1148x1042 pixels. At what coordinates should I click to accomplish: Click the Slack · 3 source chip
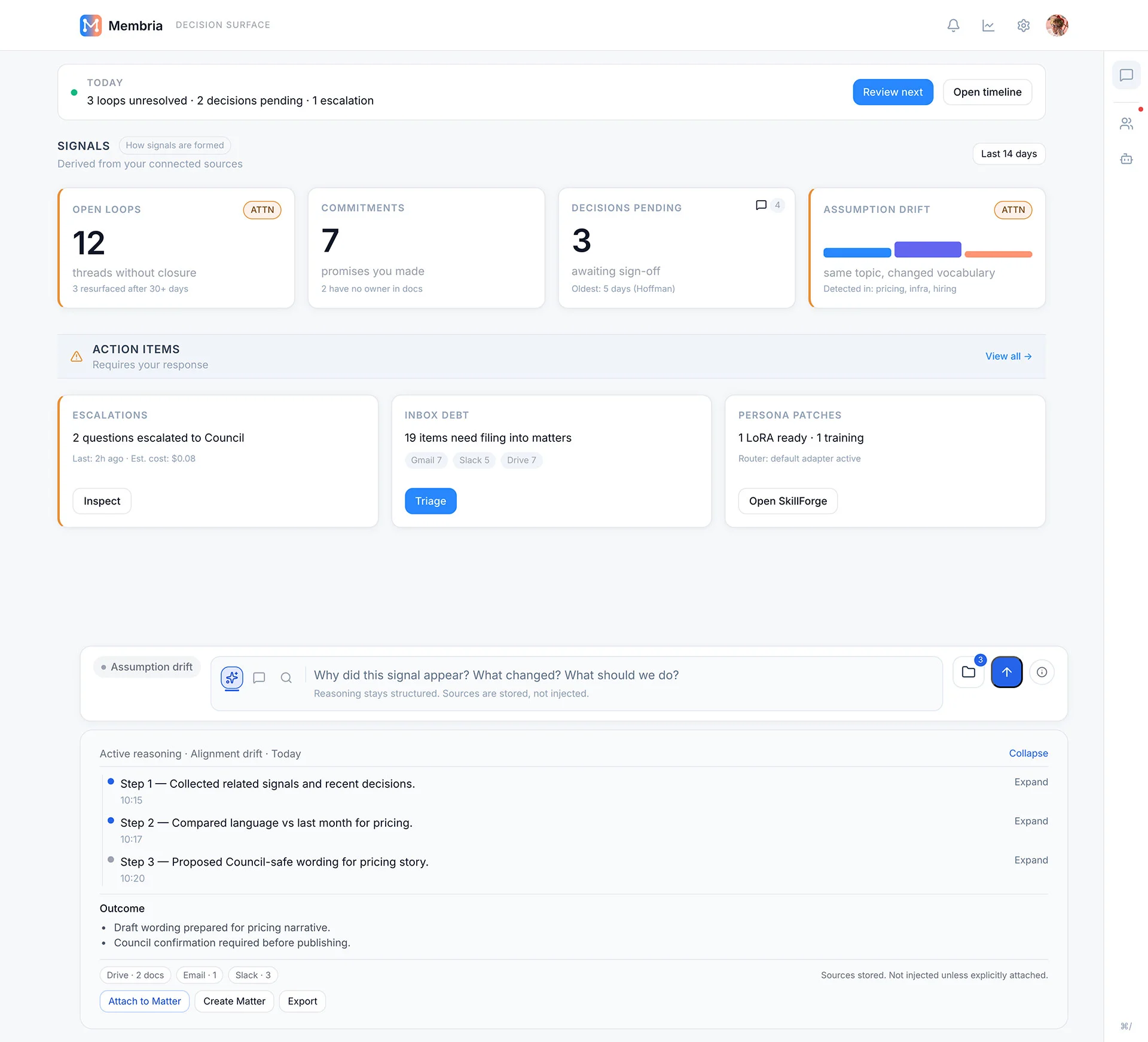click(x=253, y=975)
